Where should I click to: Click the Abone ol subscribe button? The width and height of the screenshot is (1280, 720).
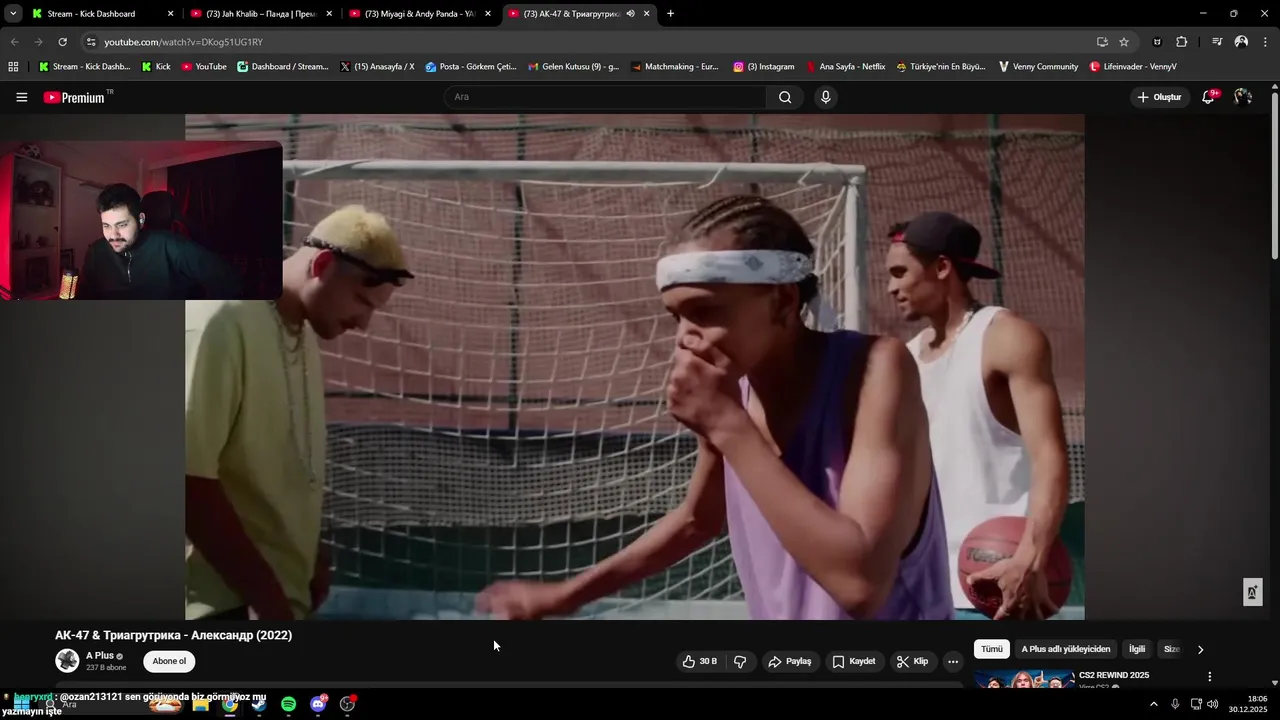169,661
